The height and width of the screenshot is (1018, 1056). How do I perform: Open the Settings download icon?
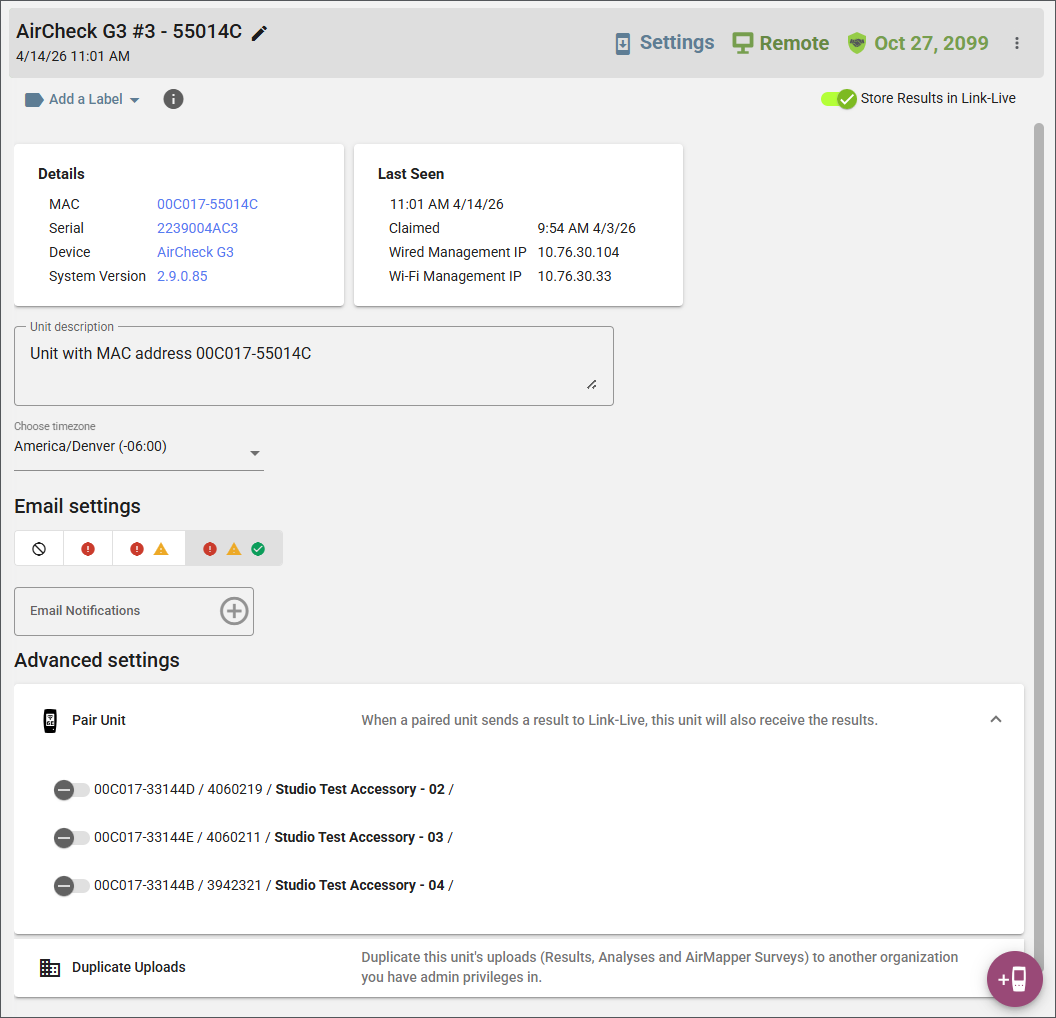tap(623, 44)
